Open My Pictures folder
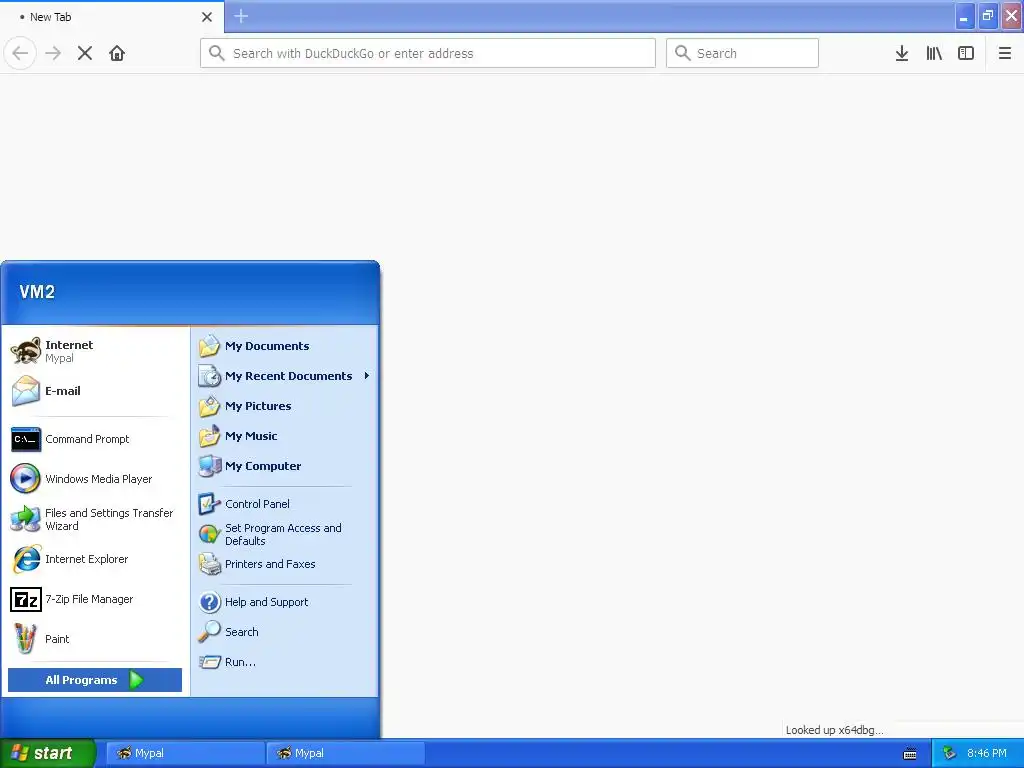The image size is (1024, 768). tap(284, 406)
